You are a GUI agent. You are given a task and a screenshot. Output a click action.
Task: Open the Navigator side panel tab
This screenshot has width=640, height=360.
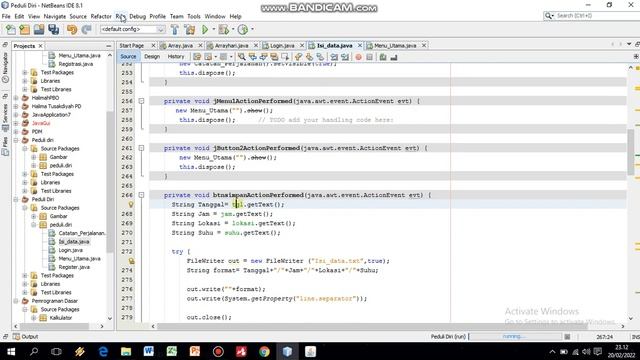click(5, 67)
